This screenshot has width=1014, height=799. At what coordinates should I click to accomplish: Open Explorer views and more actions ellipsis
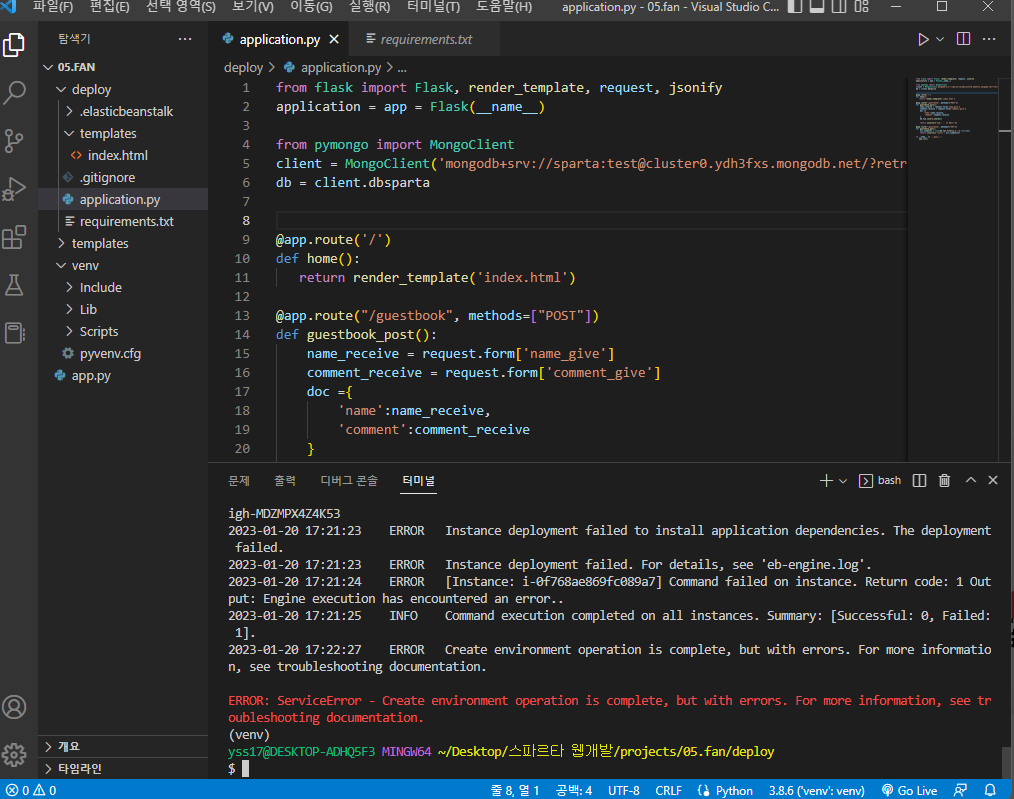[x=185, y=39]
